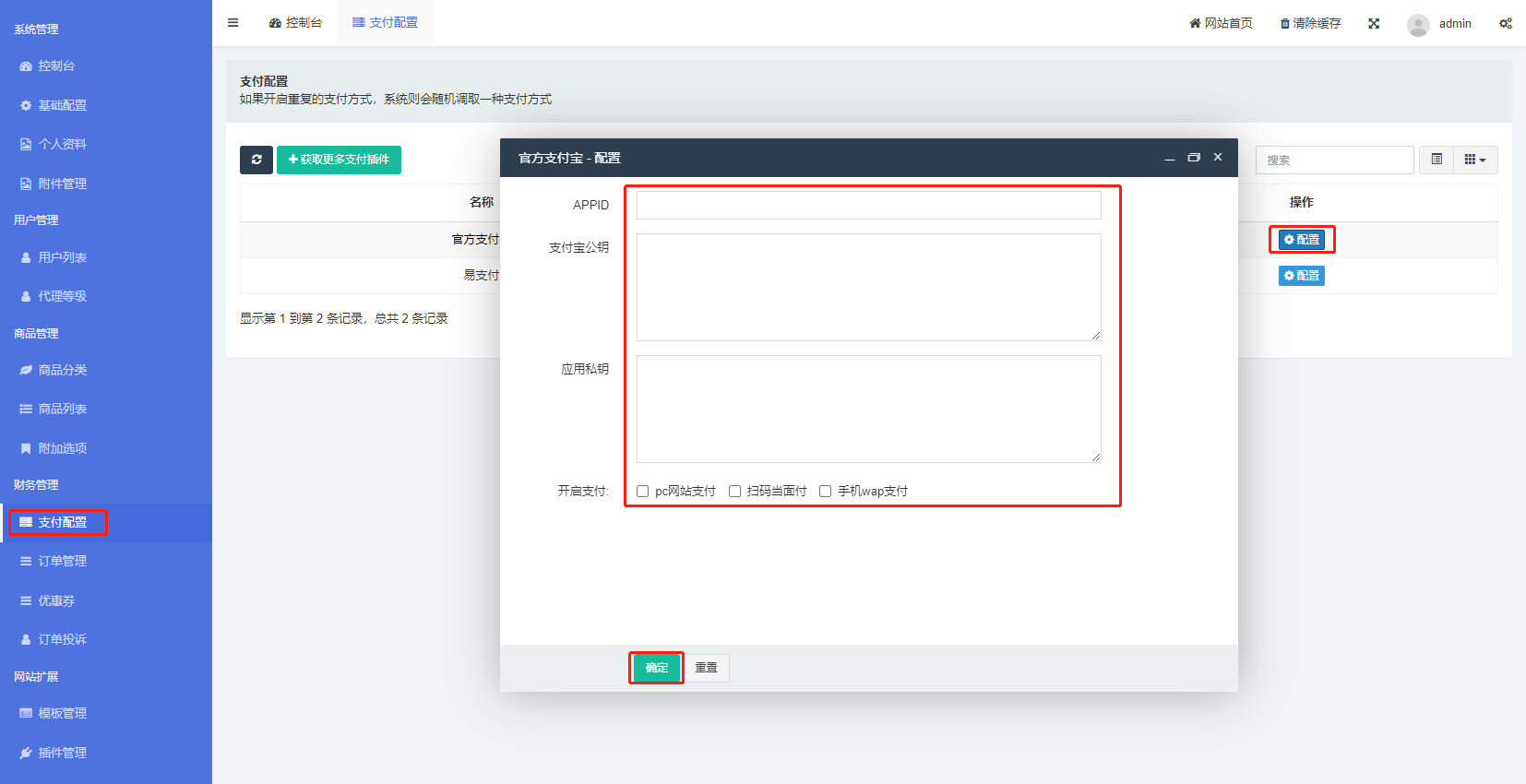Click the 重置 button
Screen dimensions: 1526x784
(x=707, y=668)
